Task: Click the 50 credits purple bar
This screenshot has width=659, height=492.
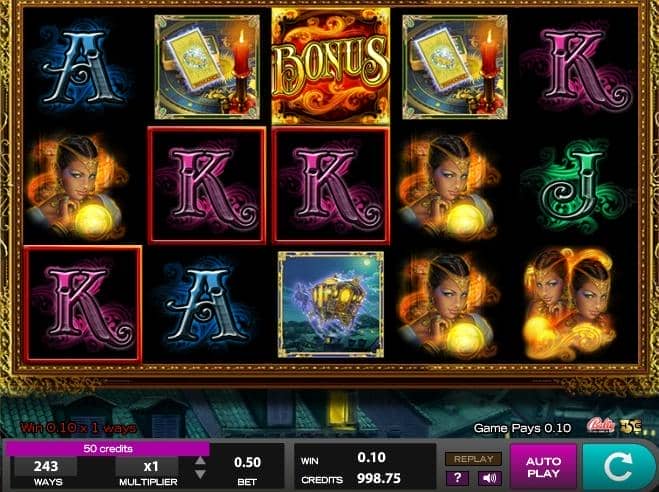Action: 107,449
